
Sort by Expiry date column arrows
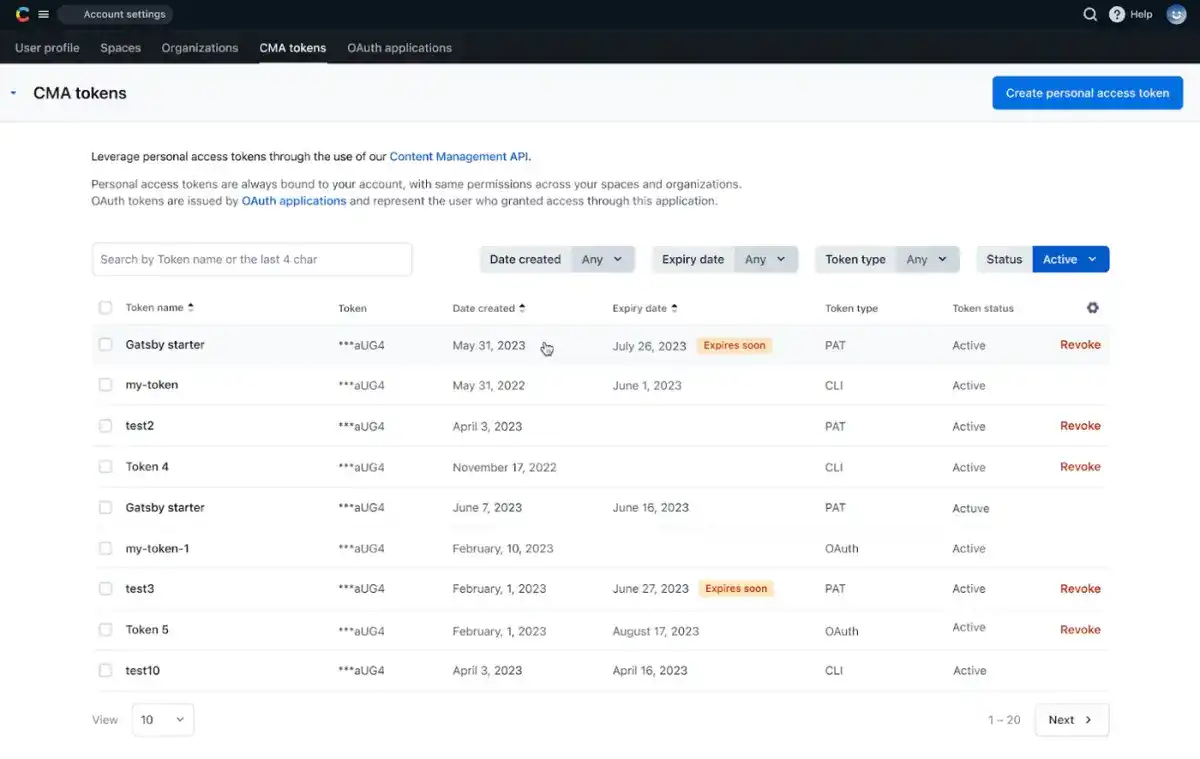[x=674, y=308]
